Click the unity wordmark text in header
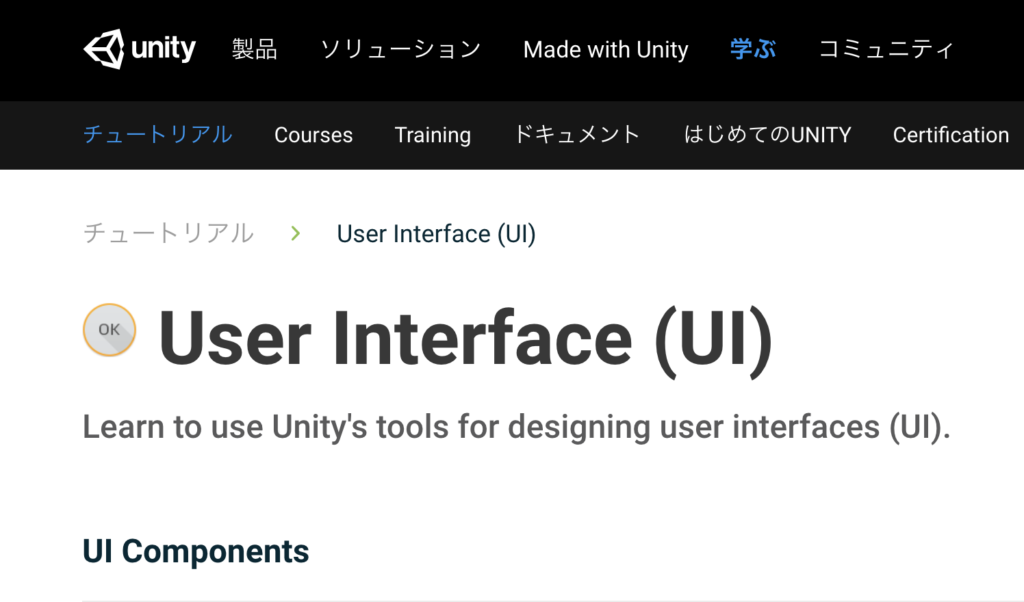 [163, 49]
